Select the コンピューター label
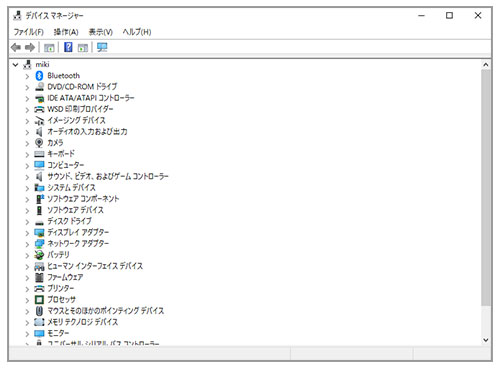 pos(66,165)
